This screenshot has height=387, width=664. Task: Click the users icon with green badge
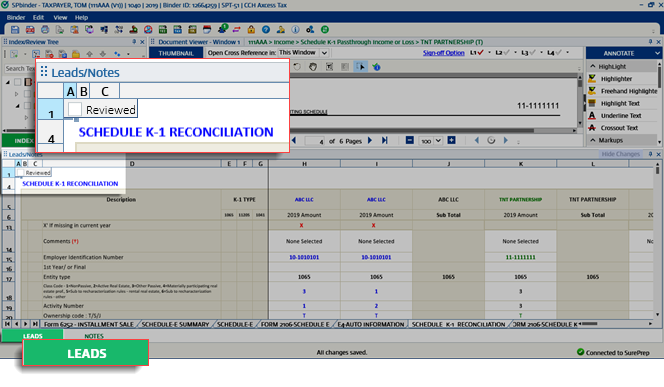point(222,29)
